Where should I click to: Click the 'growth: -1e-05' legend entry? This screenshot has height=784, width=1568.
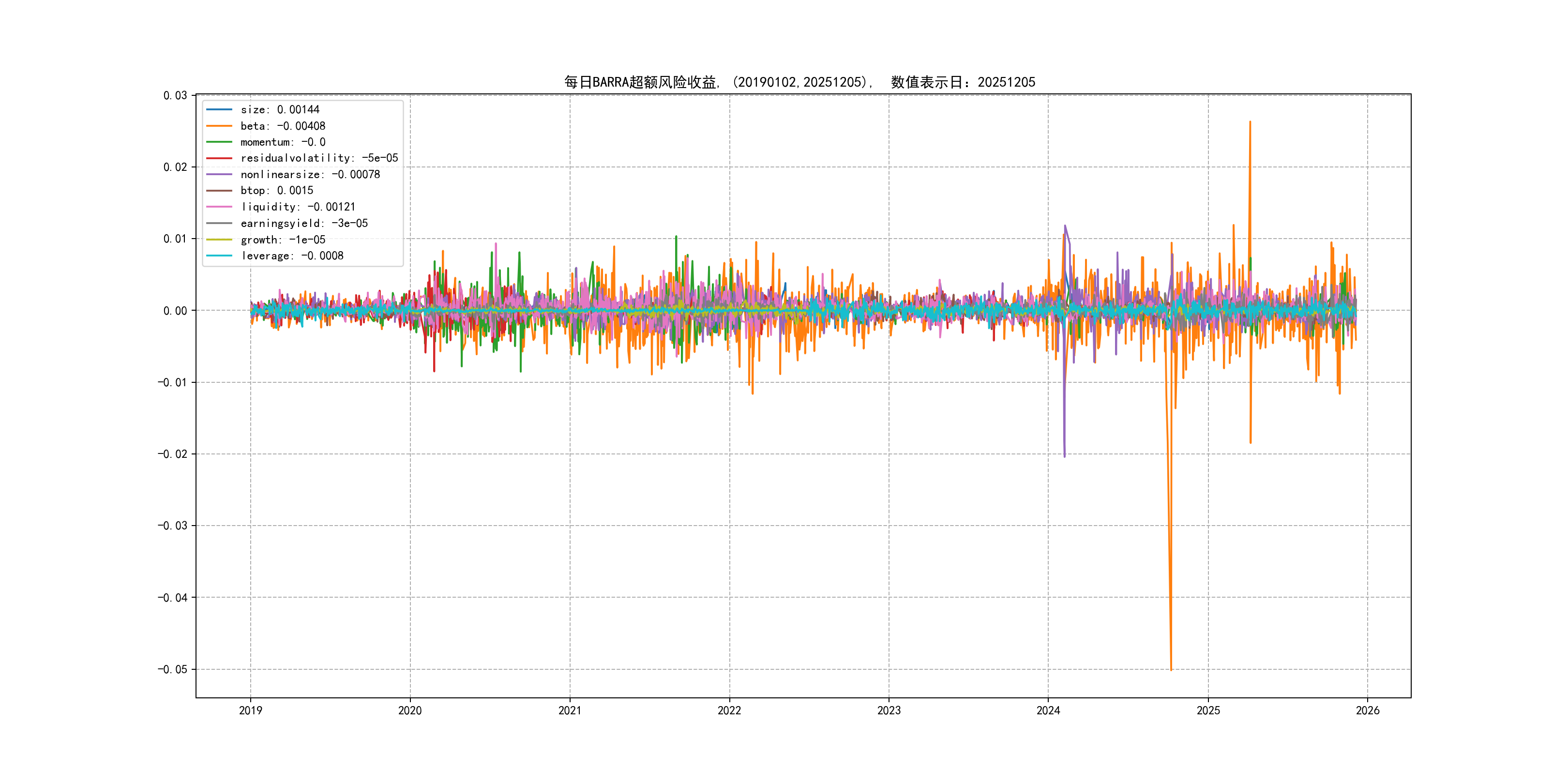click(283, 240)
